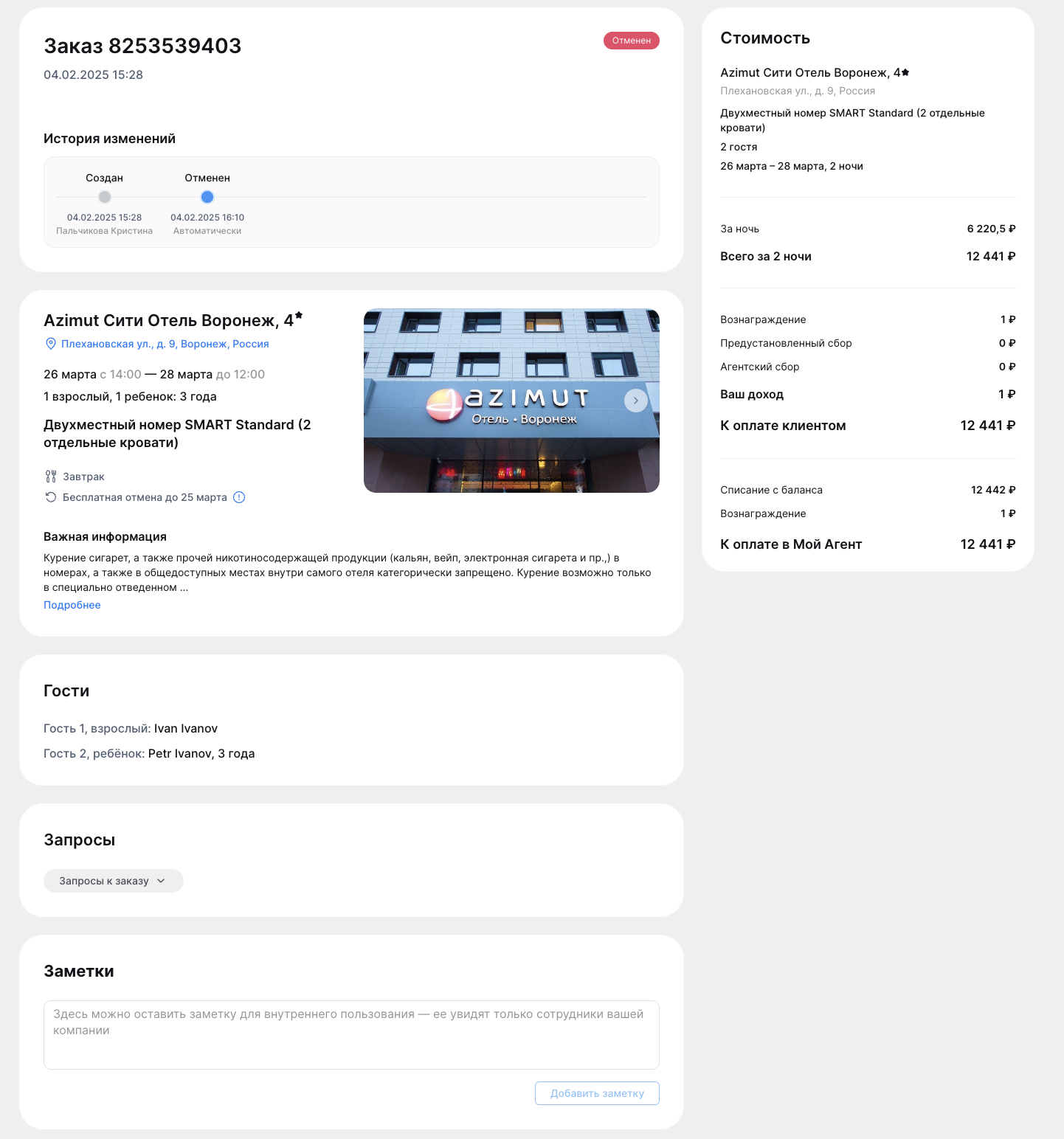Viewport: 1064px width, 1139px height.
Task: Click Всего за 2 ночи amount 12 441 ₽
Action: tap(991, 256)
